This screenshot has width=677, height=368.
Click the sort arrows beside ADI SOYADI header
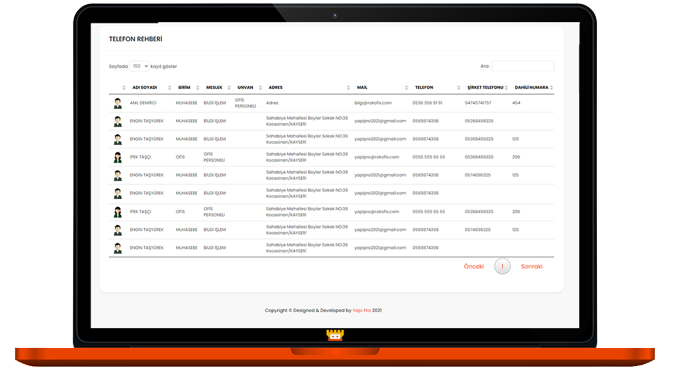[x=169, y=88]
